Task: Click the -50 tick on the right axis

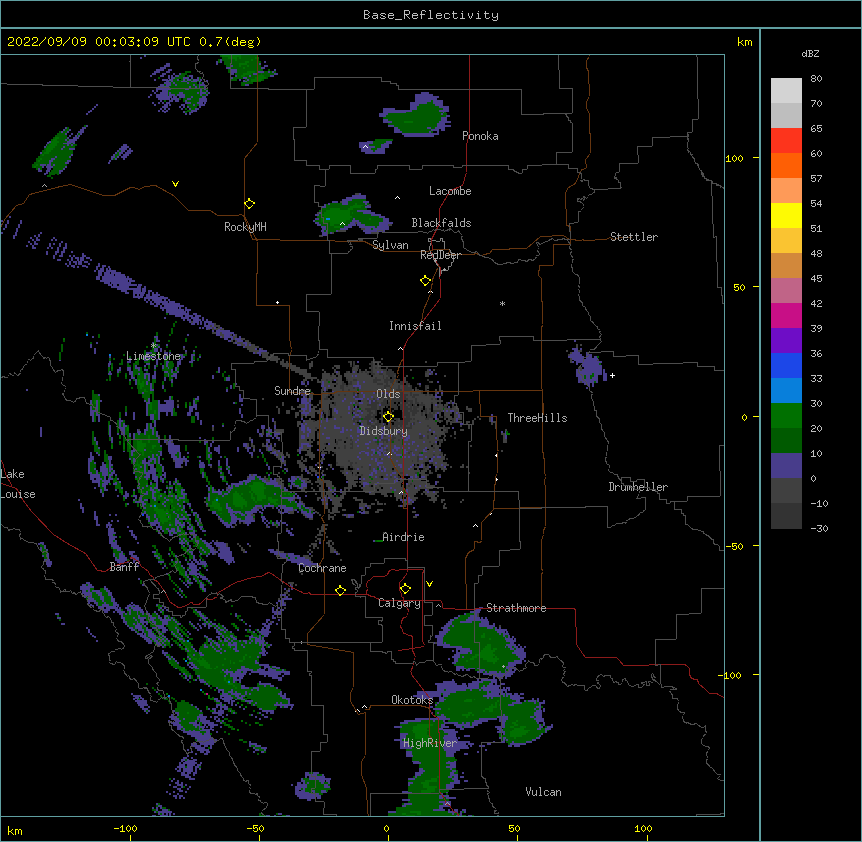Action: pyautogui.click(x=734, y=546)
